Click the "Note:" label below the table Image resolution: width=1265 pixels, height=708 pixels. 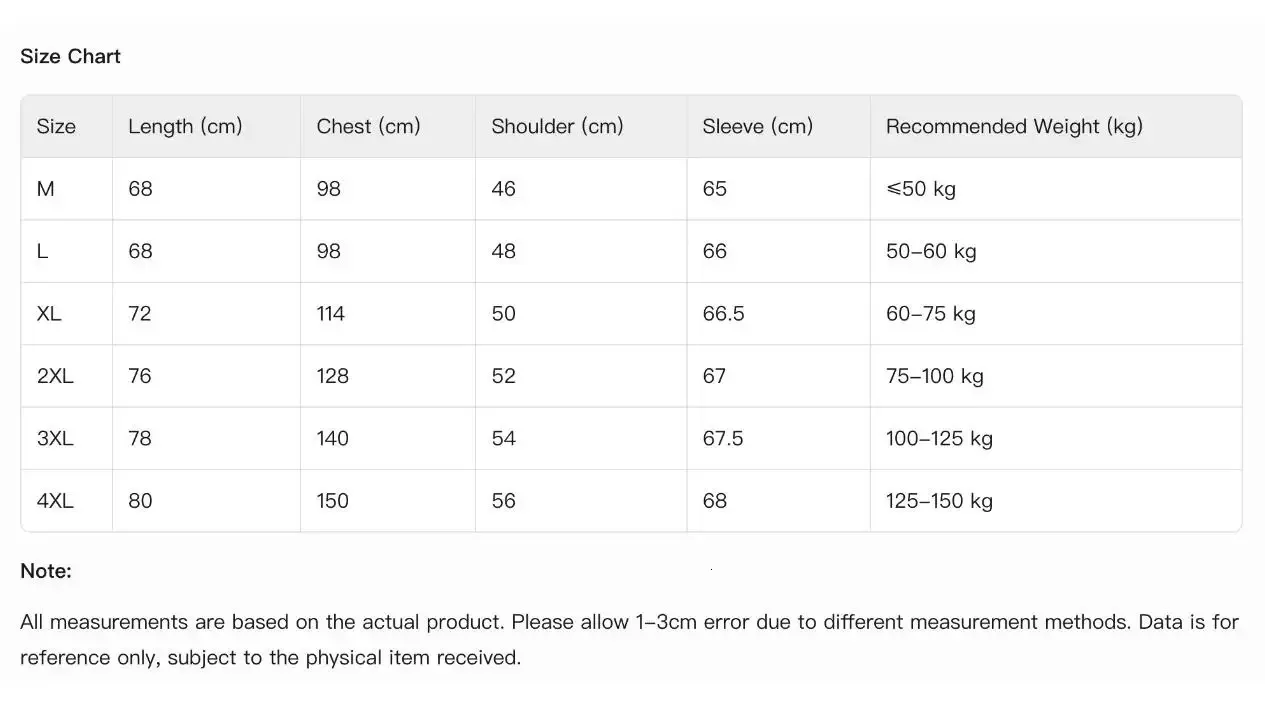(46, 571)
